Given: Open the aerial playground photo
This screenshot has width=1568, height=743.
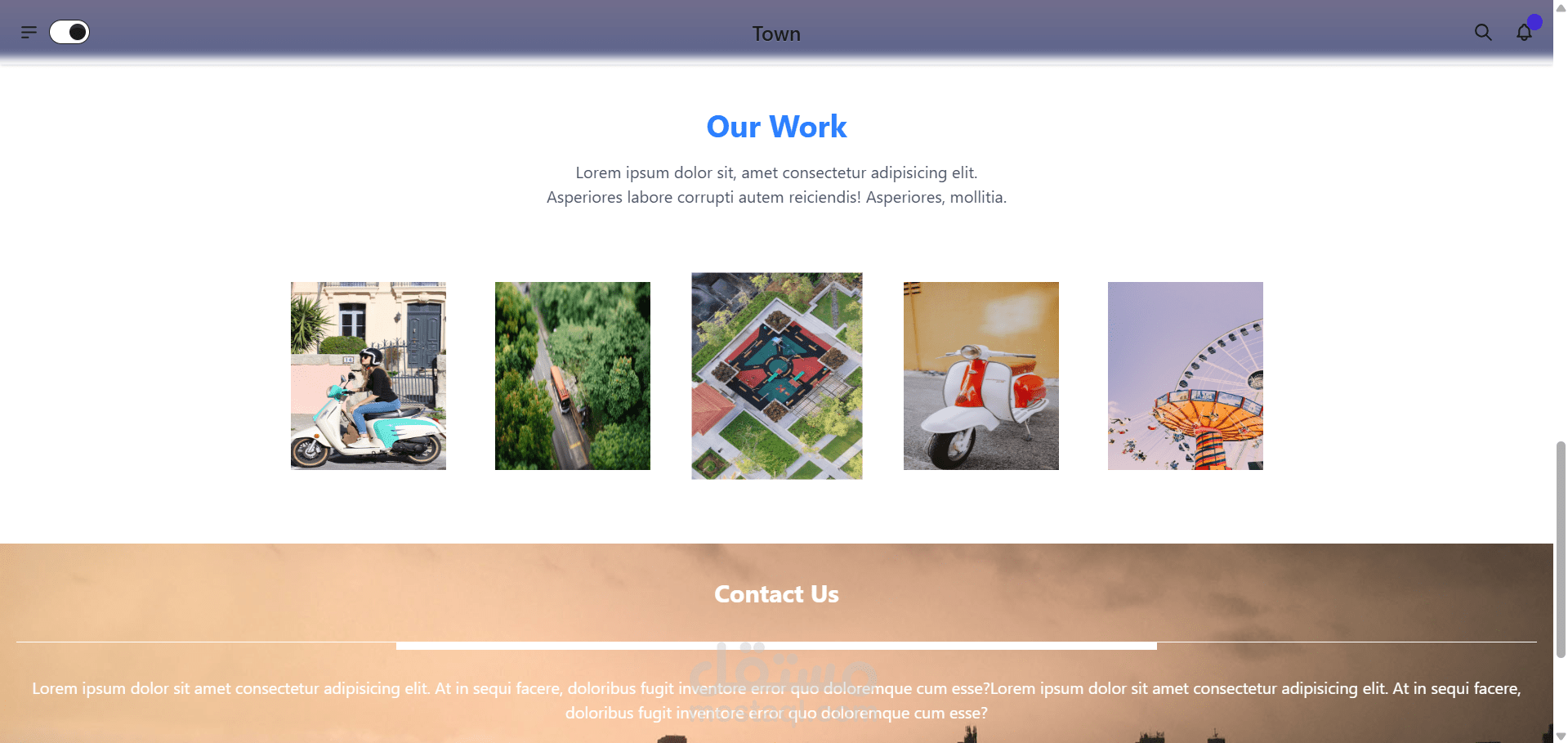Looking at the screenshot, I should point(777,376).
